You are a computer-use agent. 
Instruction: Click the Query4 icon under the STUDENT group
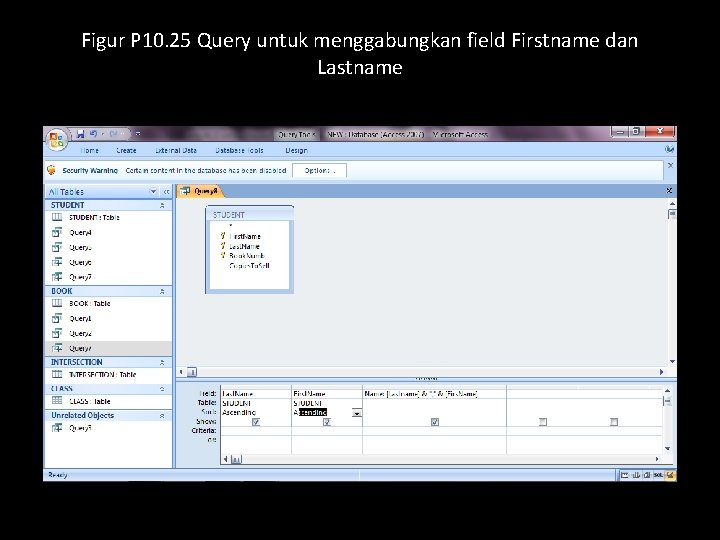tap(57, 232)
